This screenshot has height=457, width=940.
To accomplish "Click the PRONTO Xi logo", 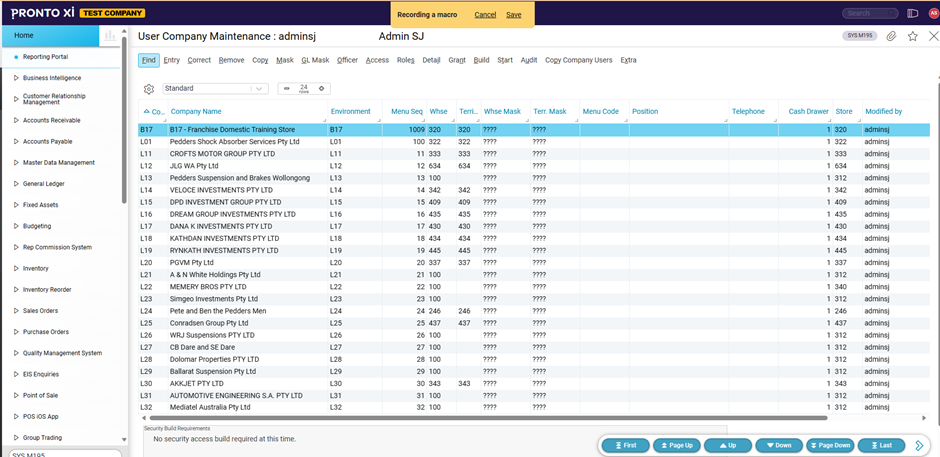I will [43, 13].
